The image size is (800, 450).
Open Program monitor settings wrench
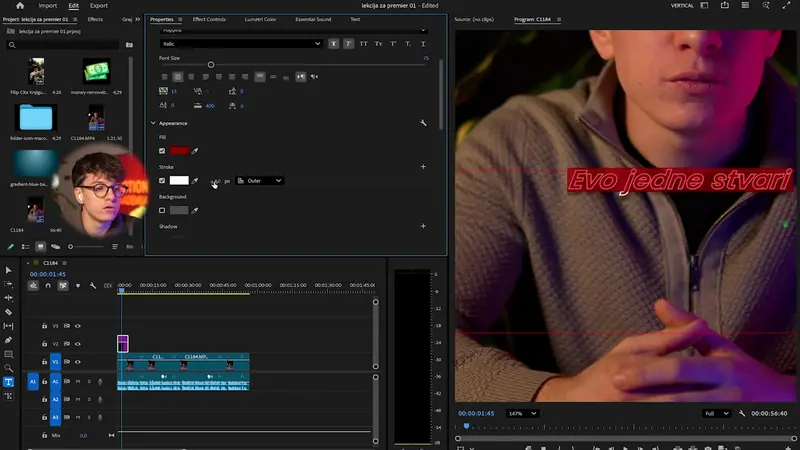coord(742,413)
